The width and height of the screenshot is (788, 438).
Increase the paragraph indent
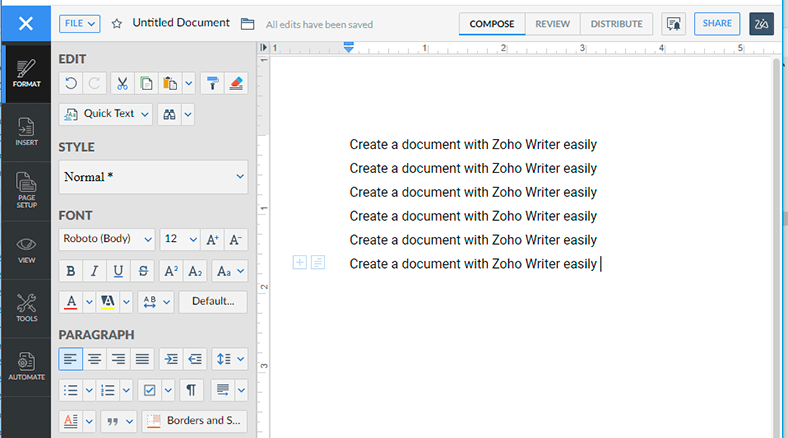coord(171,359)
